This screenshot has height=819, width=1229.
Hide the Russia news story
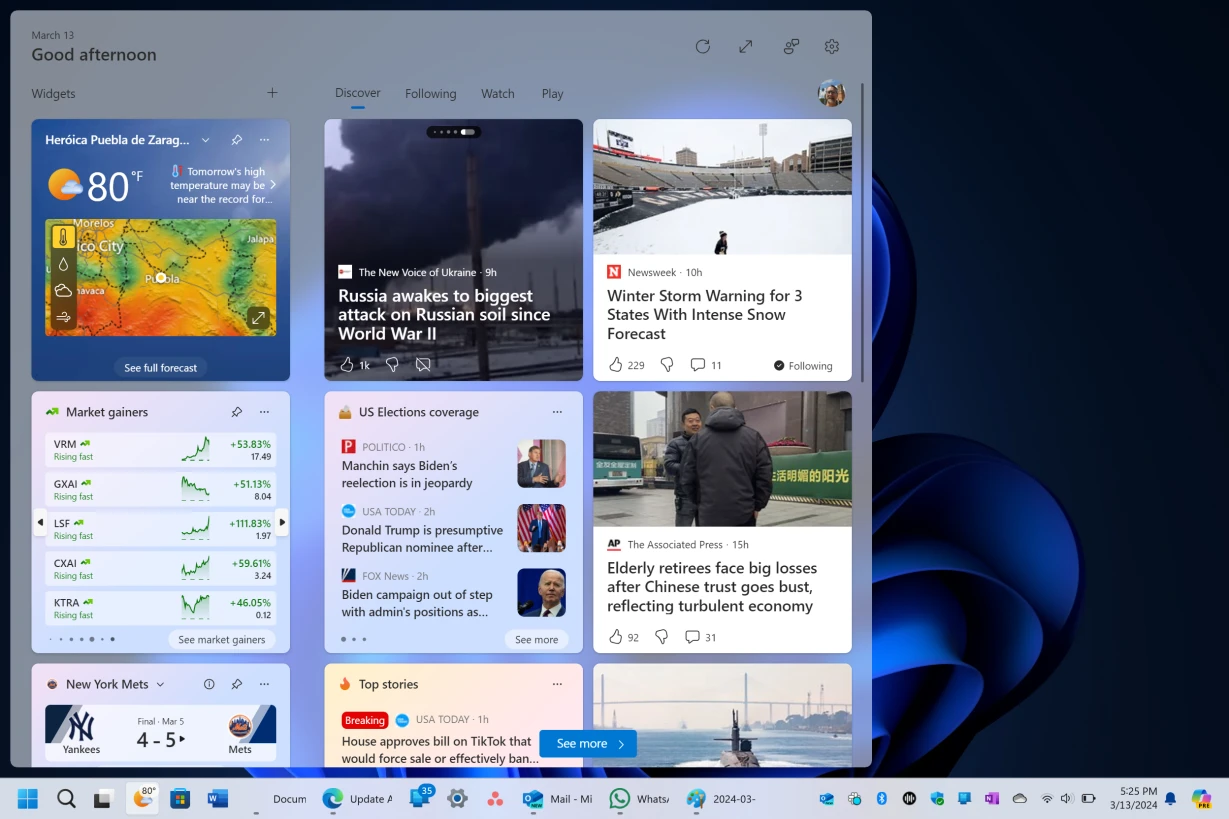(423, 364)
